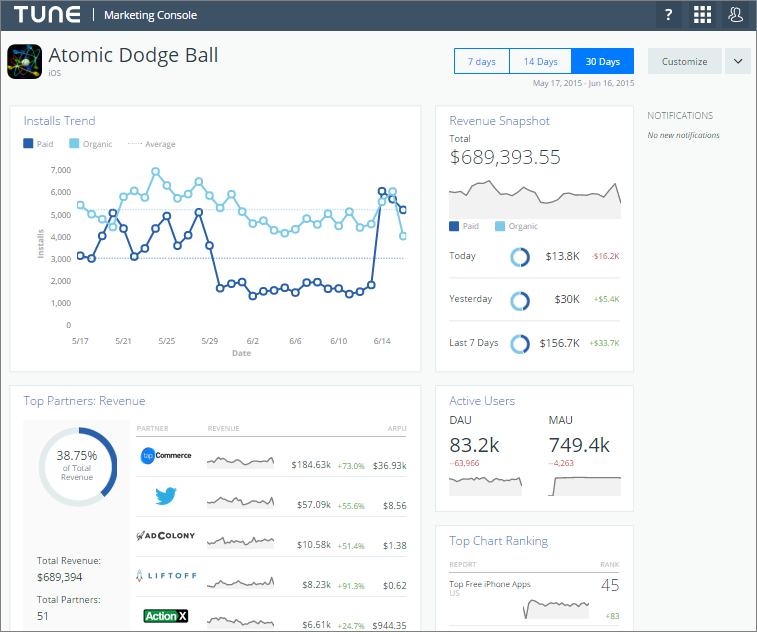The width and height of the screenshot is (757, 632).
Task: Click the REPORT column header
Action: [463, 564]
